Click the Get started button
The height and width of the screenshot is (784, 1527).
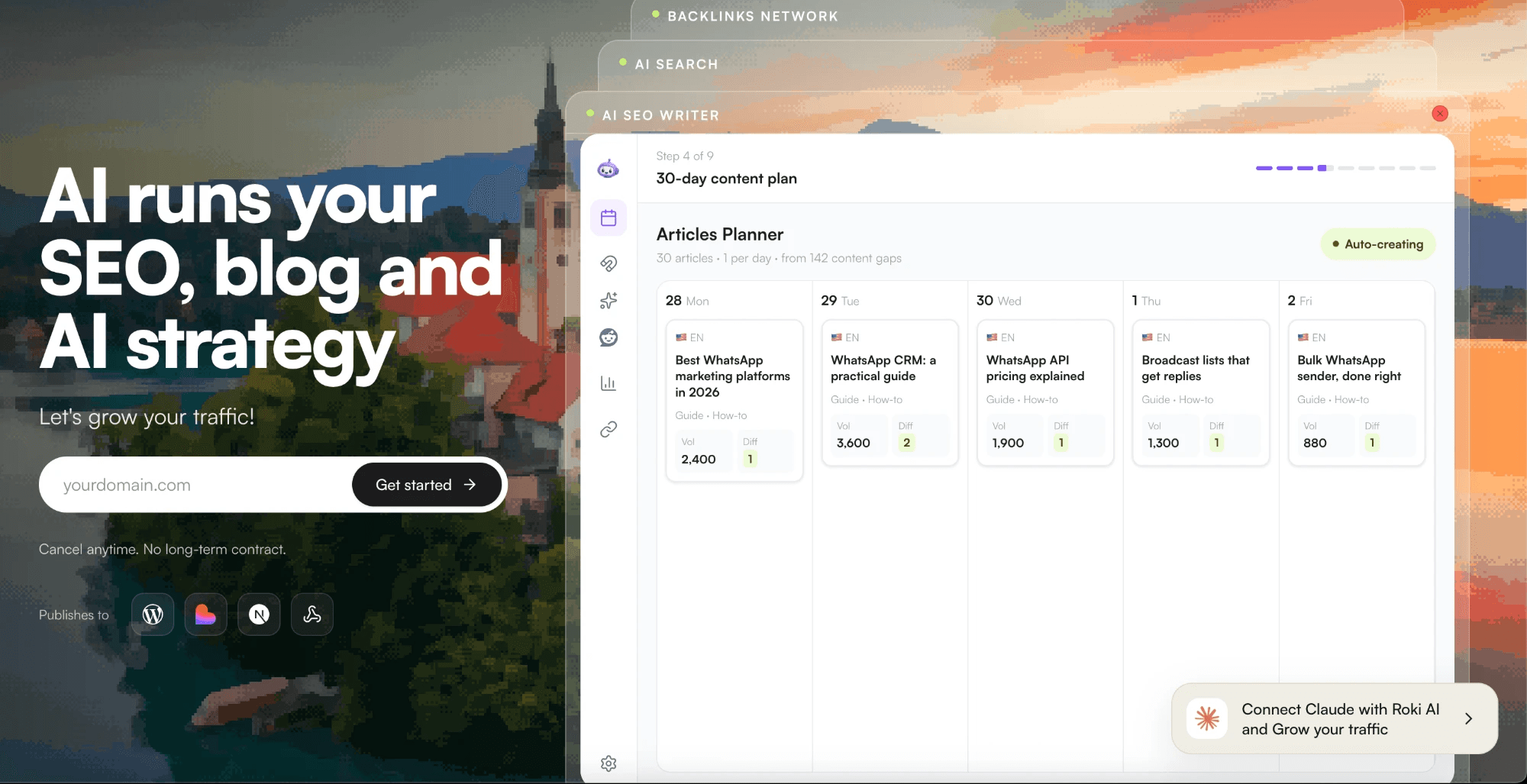(426, 485)
